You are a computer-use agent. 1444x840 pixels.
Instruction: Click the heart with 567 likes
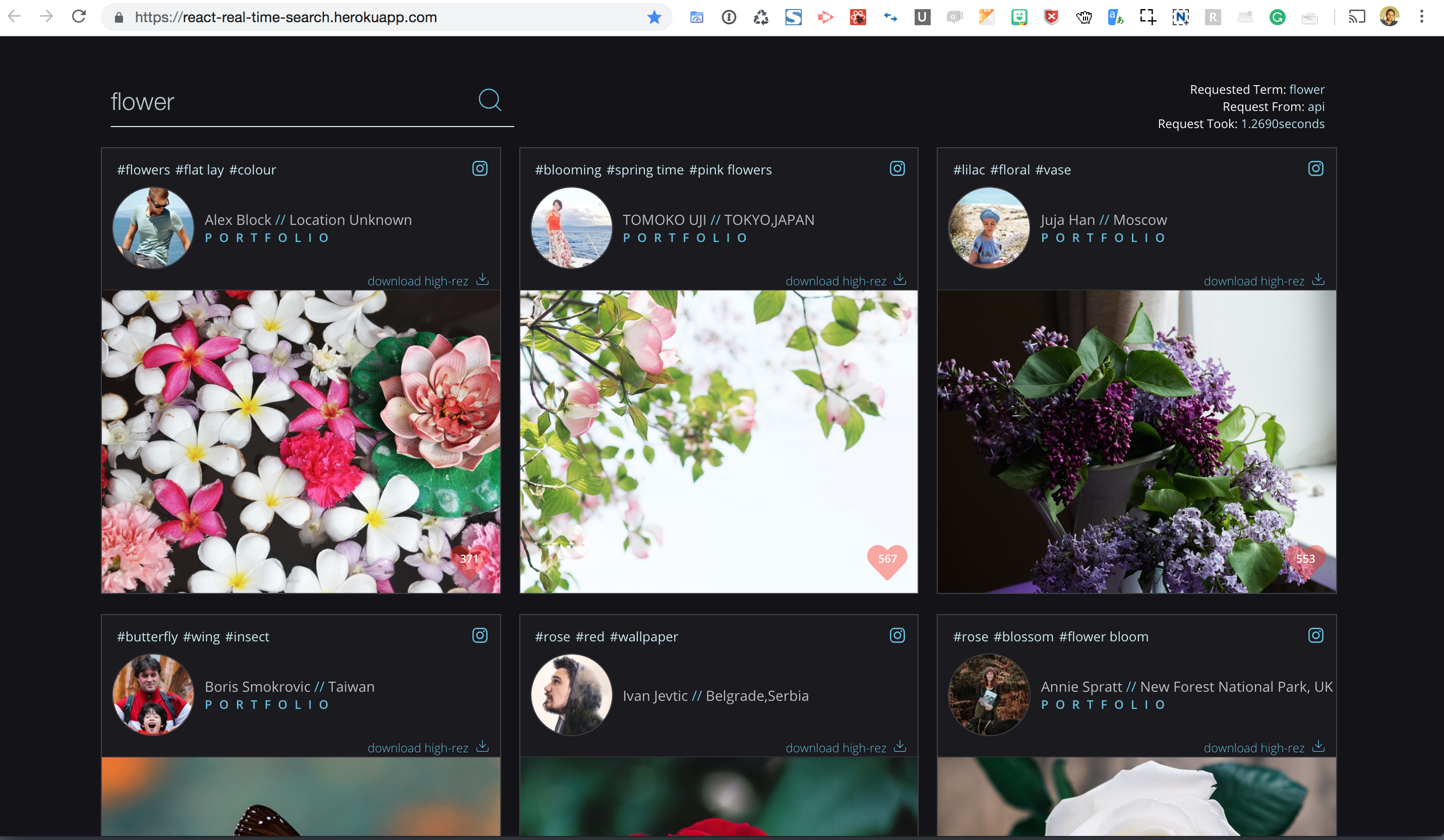point(887,559)
